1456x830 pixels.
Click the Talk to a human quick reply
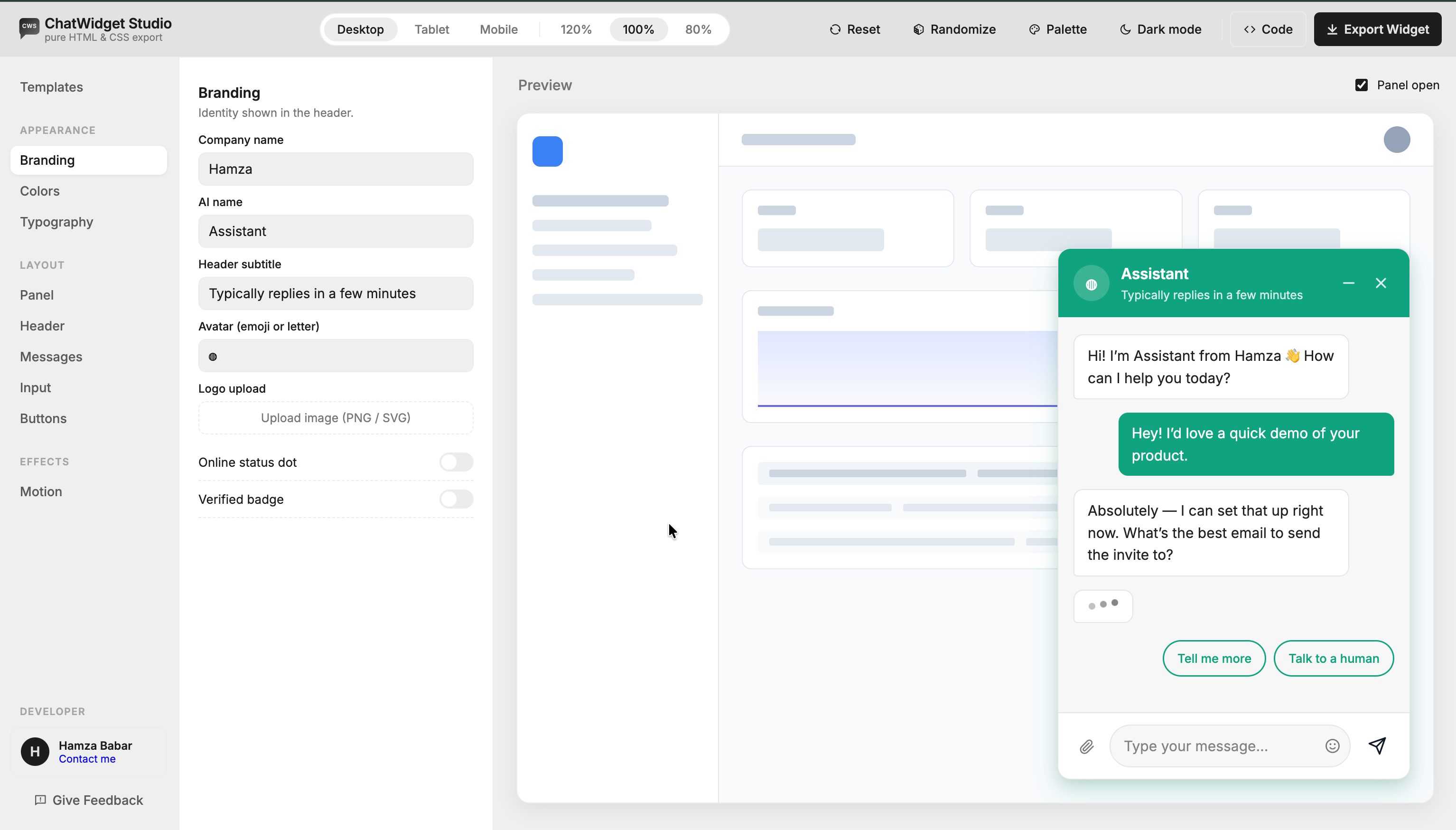(1334, 659)
